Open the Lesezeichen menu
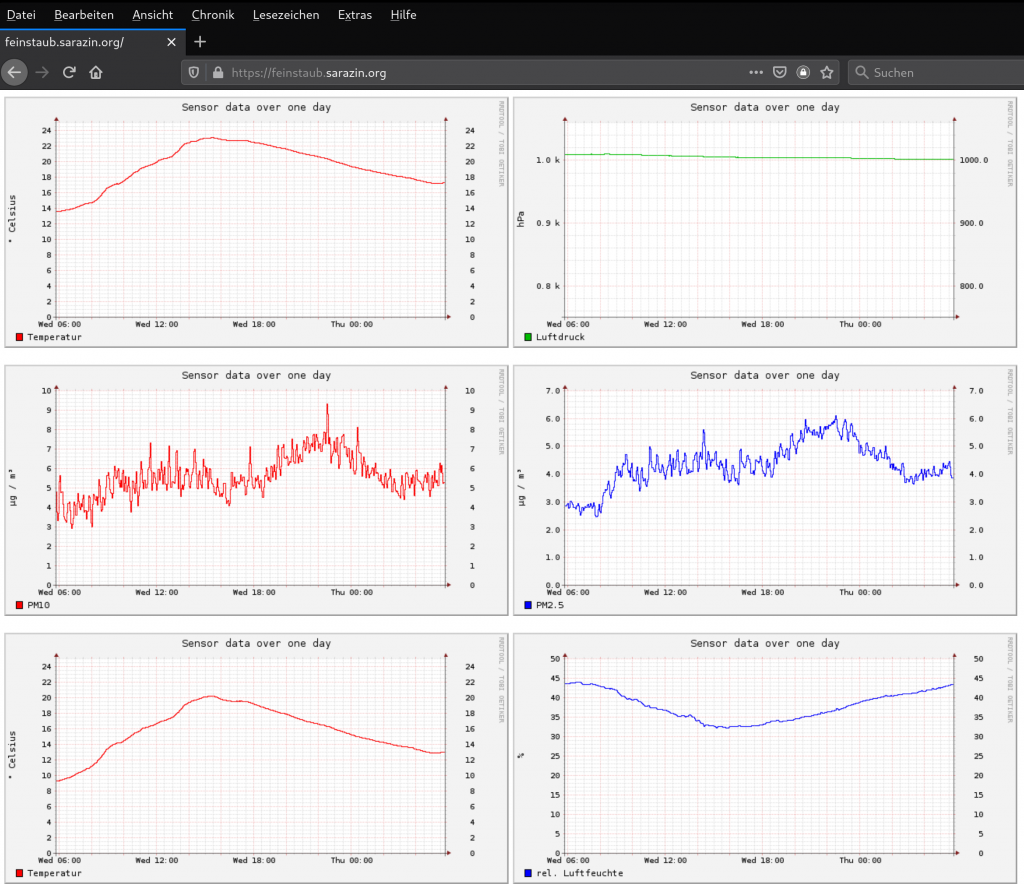This screenshot has width=1024, height=884. tap(286, 15)
